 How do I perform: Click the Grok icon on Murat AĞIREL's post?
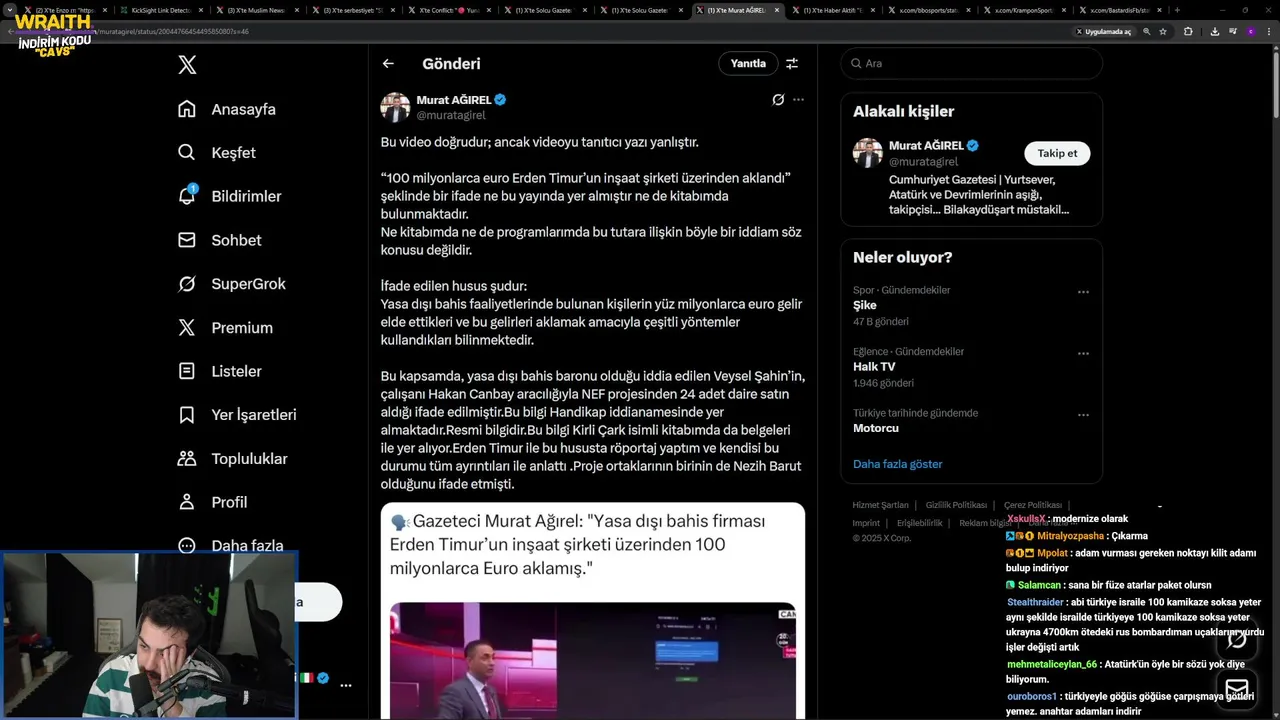[778, 100]
